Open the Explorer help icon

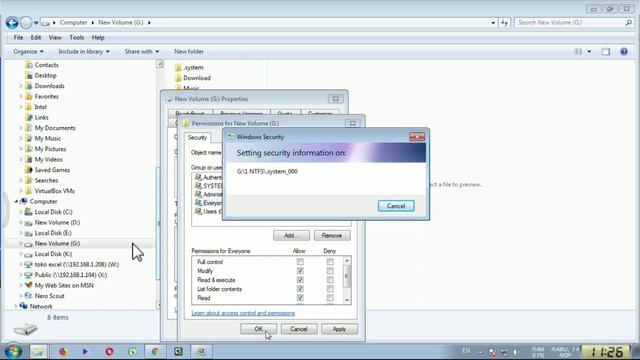[624, 51]
